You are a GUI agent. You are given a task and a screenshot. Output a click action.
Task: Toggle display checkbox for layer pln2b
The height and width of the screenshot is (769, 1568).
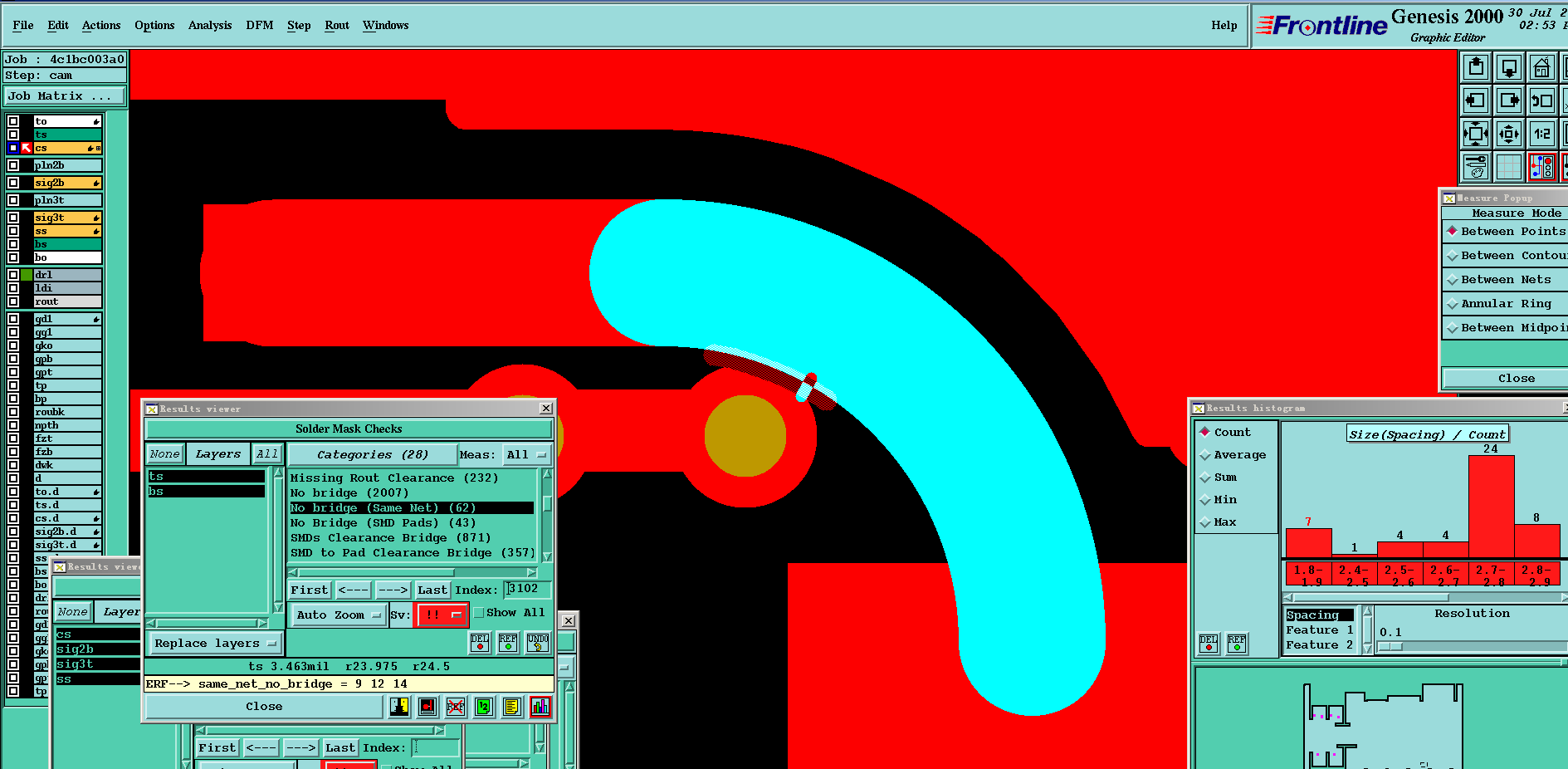click(x=13, y=165)
